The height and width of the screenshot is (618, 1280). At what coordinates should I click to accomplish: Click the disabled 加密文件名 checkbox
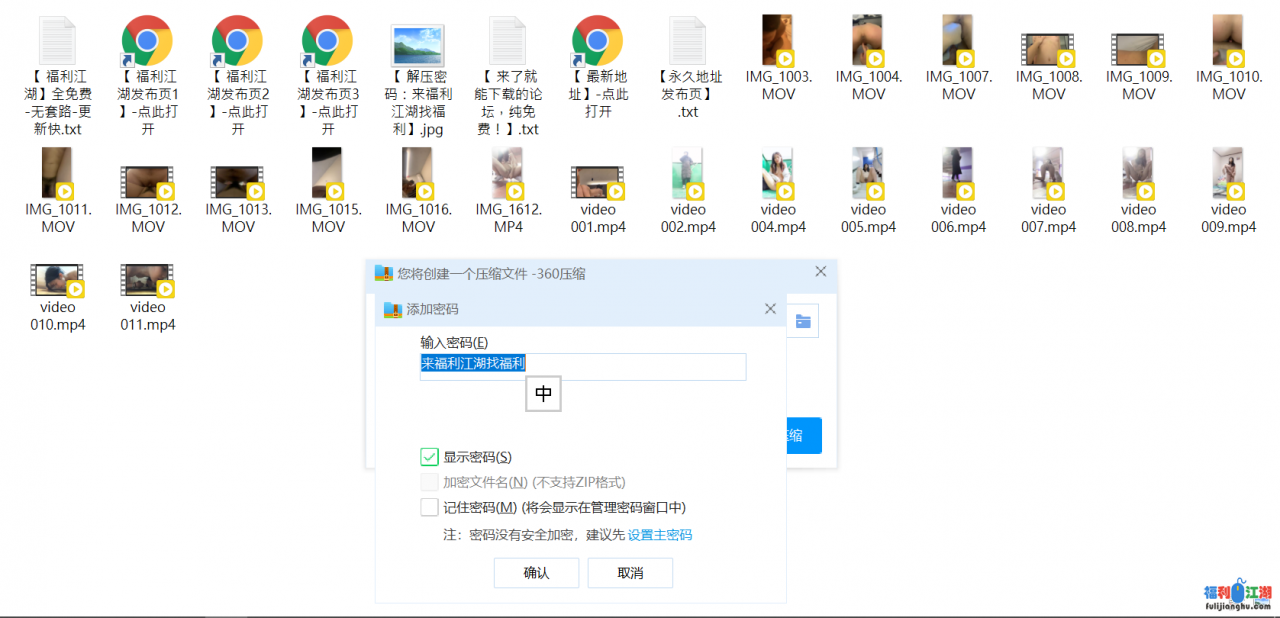tap(430, 482)
